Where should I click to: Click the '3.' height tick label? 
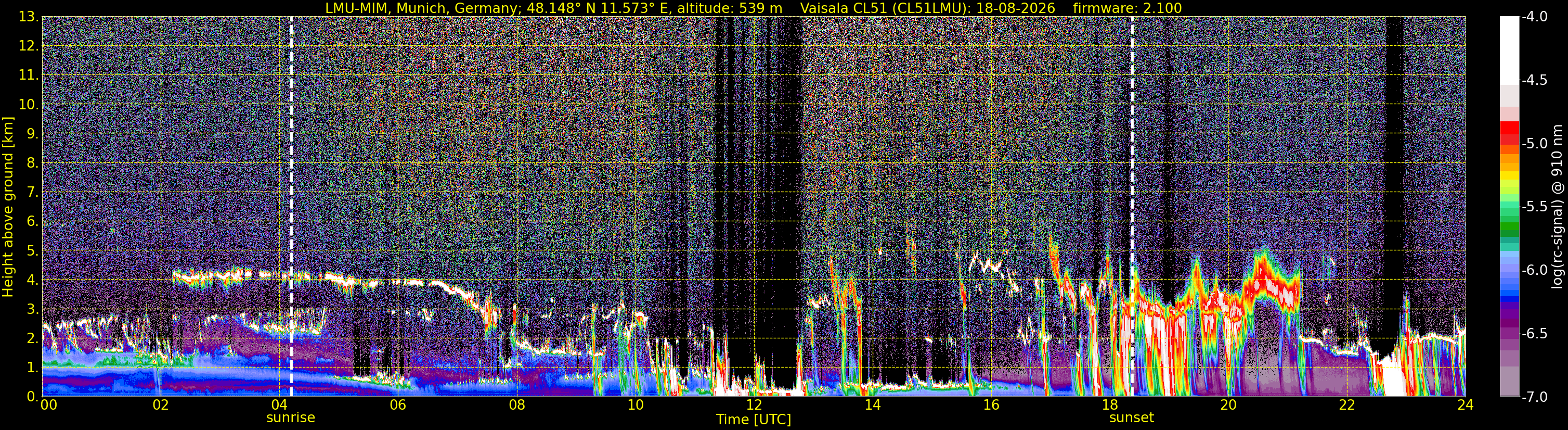tap(33, 309)
